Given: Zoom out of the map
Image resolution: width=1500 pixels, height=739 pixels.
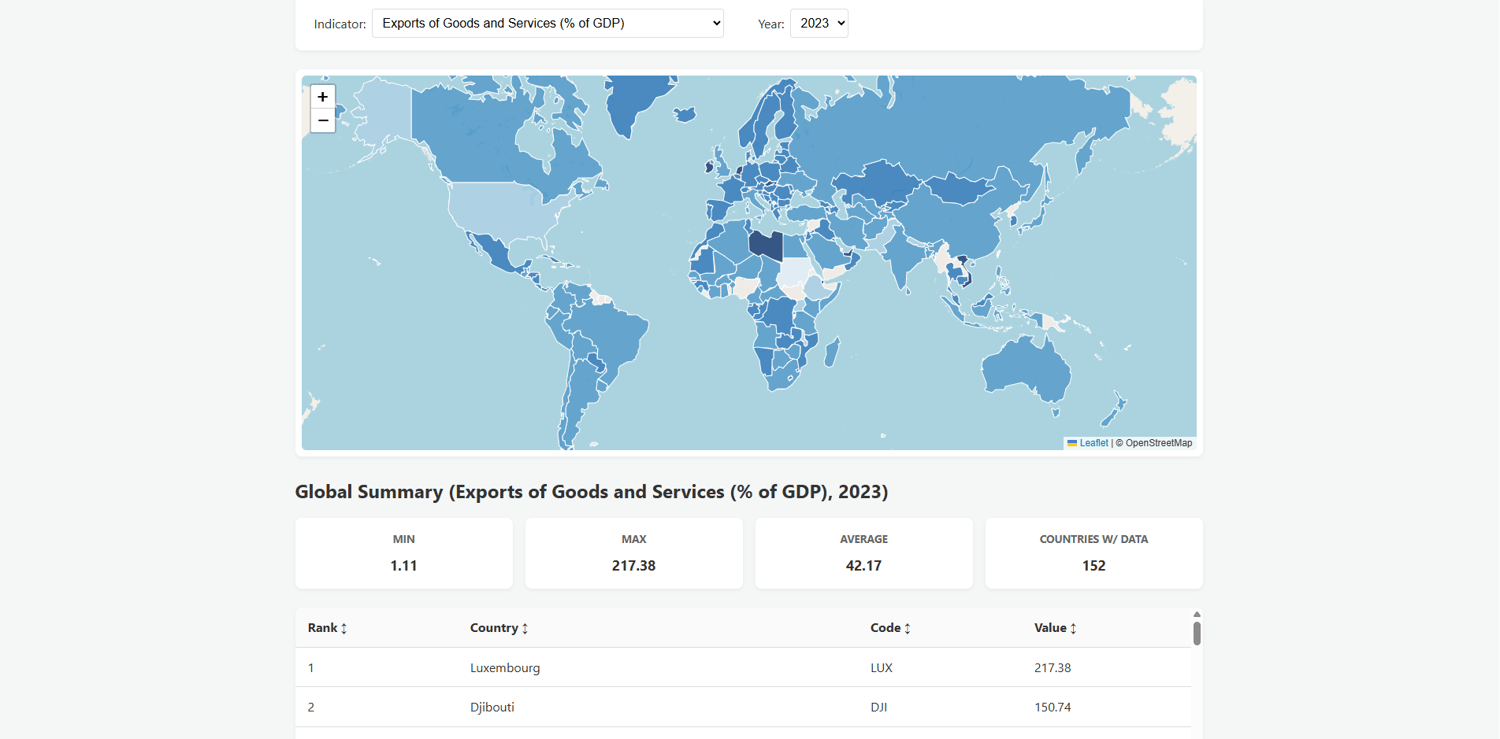Looking at the screenshot, I should pos(322,121).
